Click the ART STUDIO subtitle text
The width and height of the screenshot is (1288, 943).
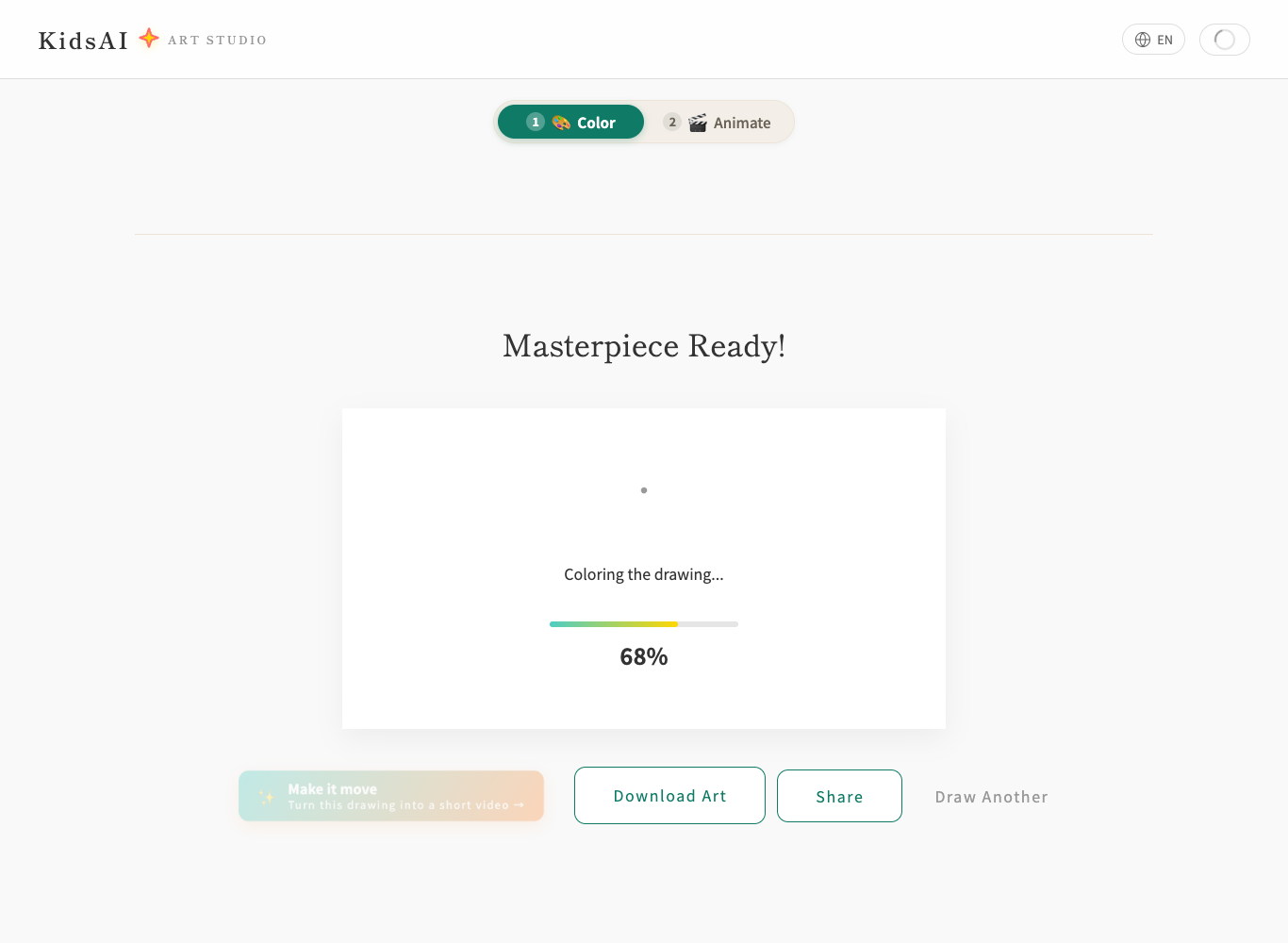(218, 41)
